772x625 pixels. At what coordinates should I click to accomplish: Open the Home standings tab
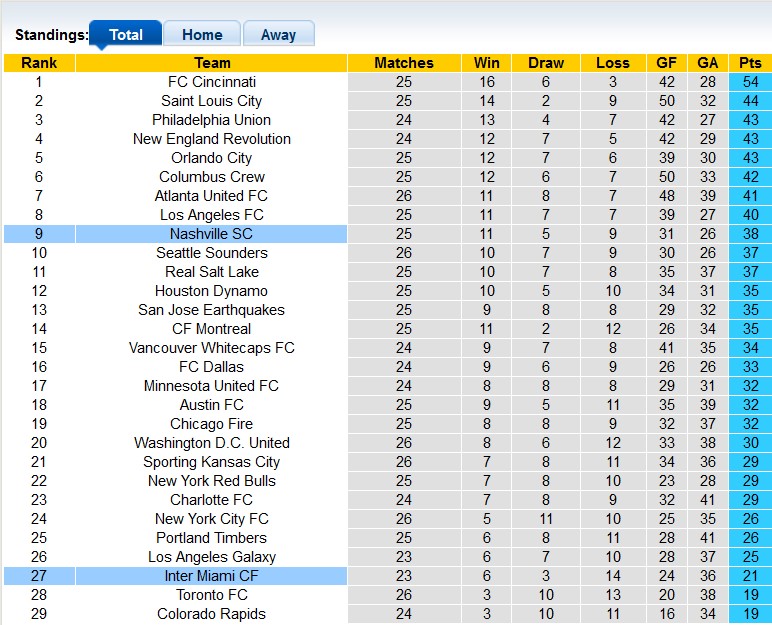(202, 34)
